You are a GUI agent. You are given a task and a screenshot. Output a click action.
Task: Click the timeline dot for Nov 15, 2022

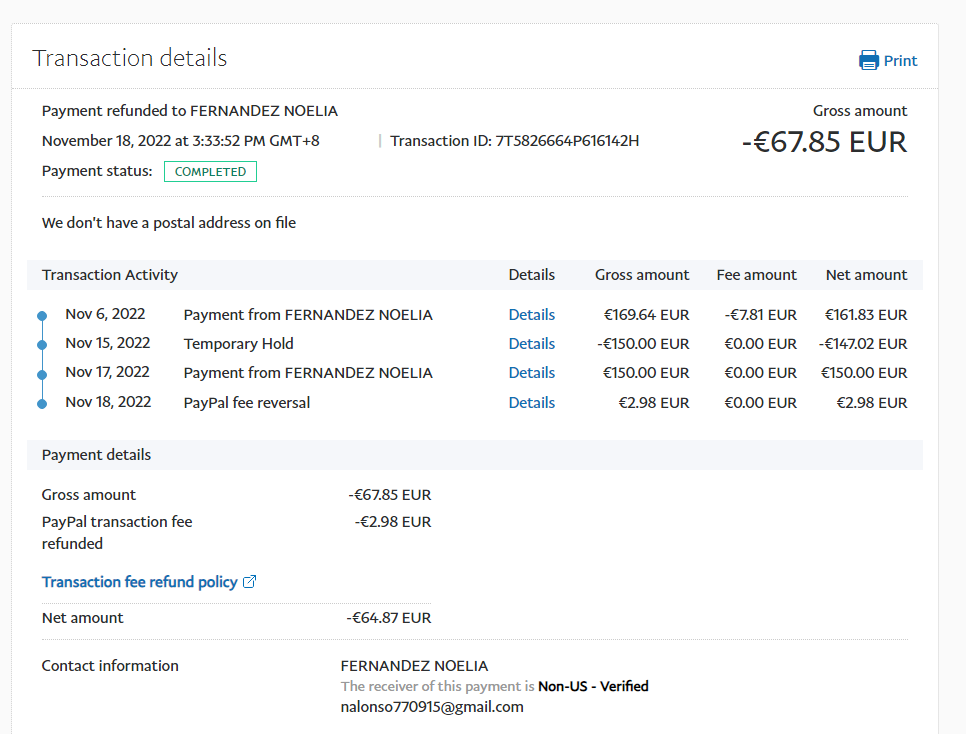pos(41,345)
